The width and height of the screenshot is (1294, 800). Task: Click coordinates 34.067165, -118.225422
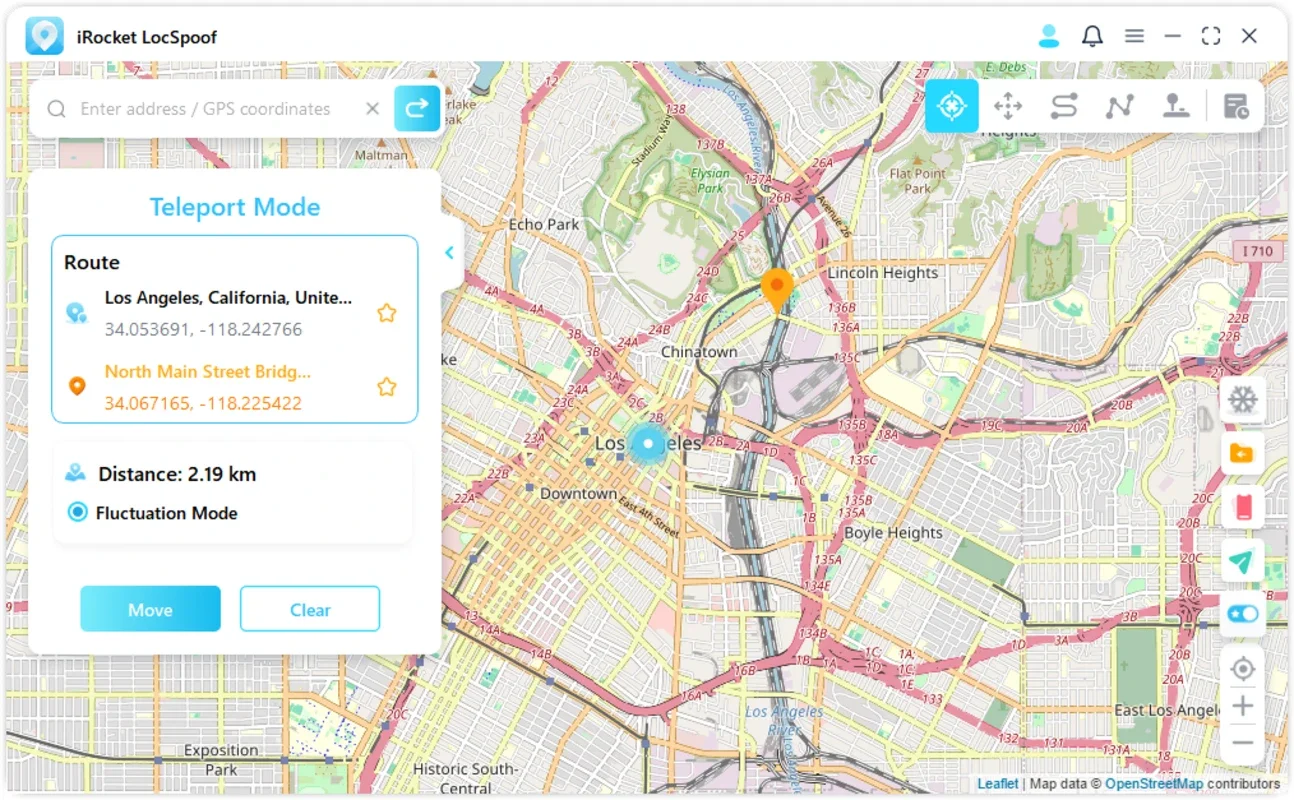tap(203, 403)
